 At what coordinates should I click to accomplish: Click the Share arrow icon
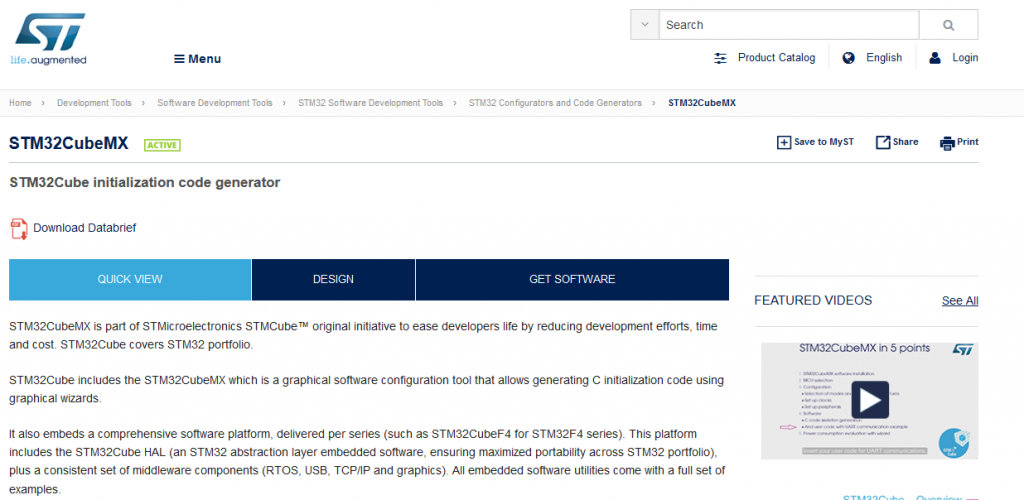pos(883,142)
